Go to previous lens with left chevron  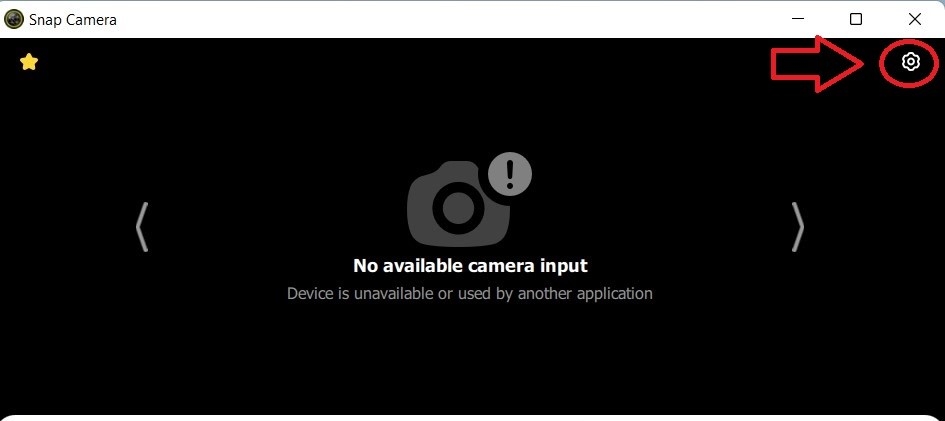tap(142, 226)
